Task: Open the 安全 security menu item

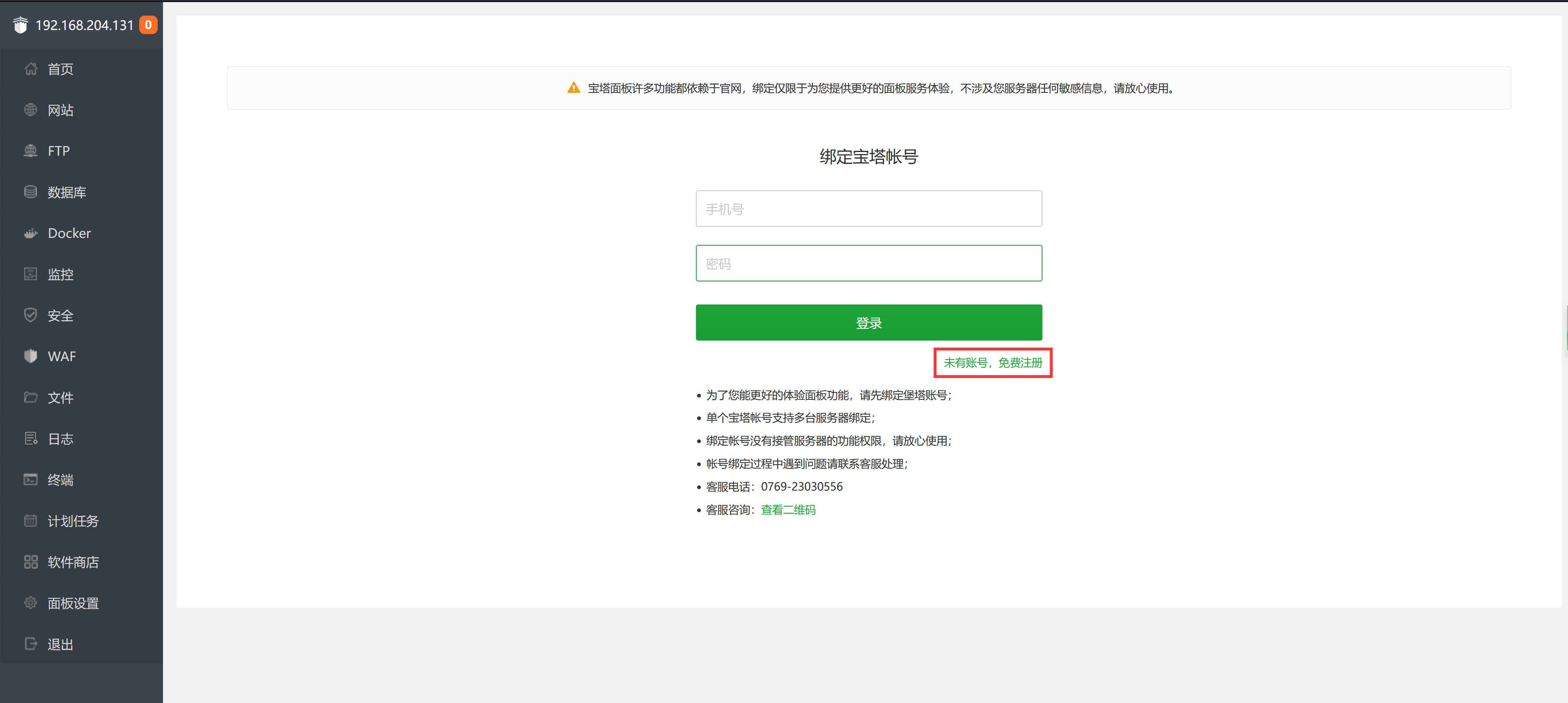Action: pos(60,316)
